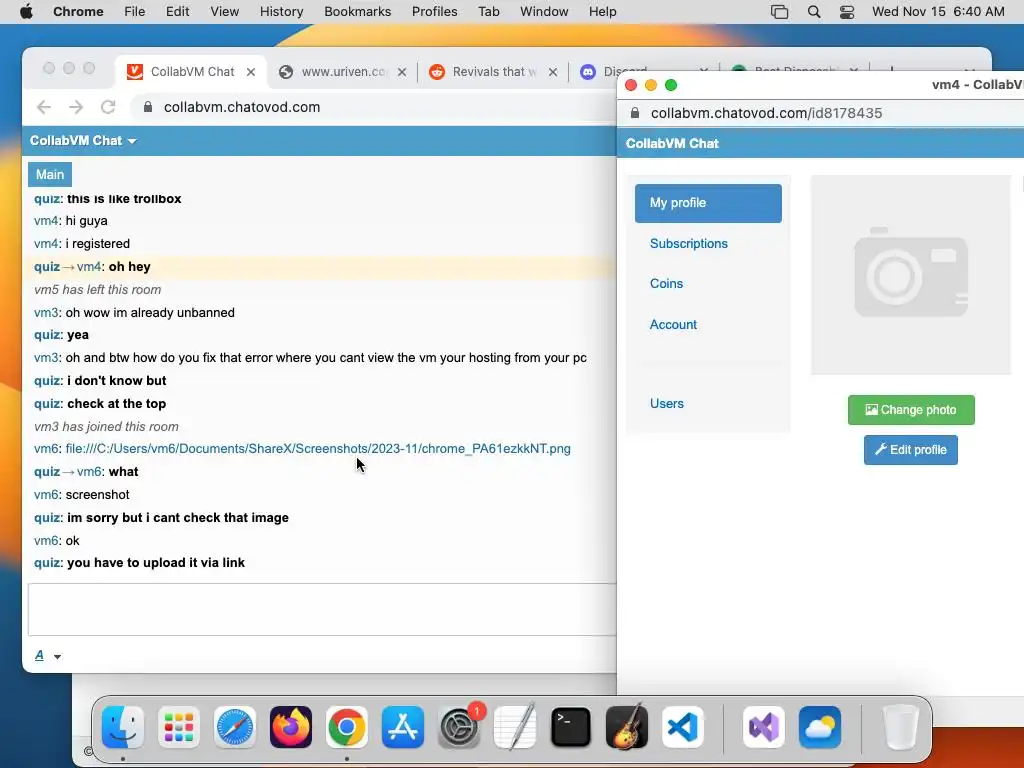Open the History menu
The height and width of the screenshot is (768, 1024).
pyautogui.click(x=281, y=11)
